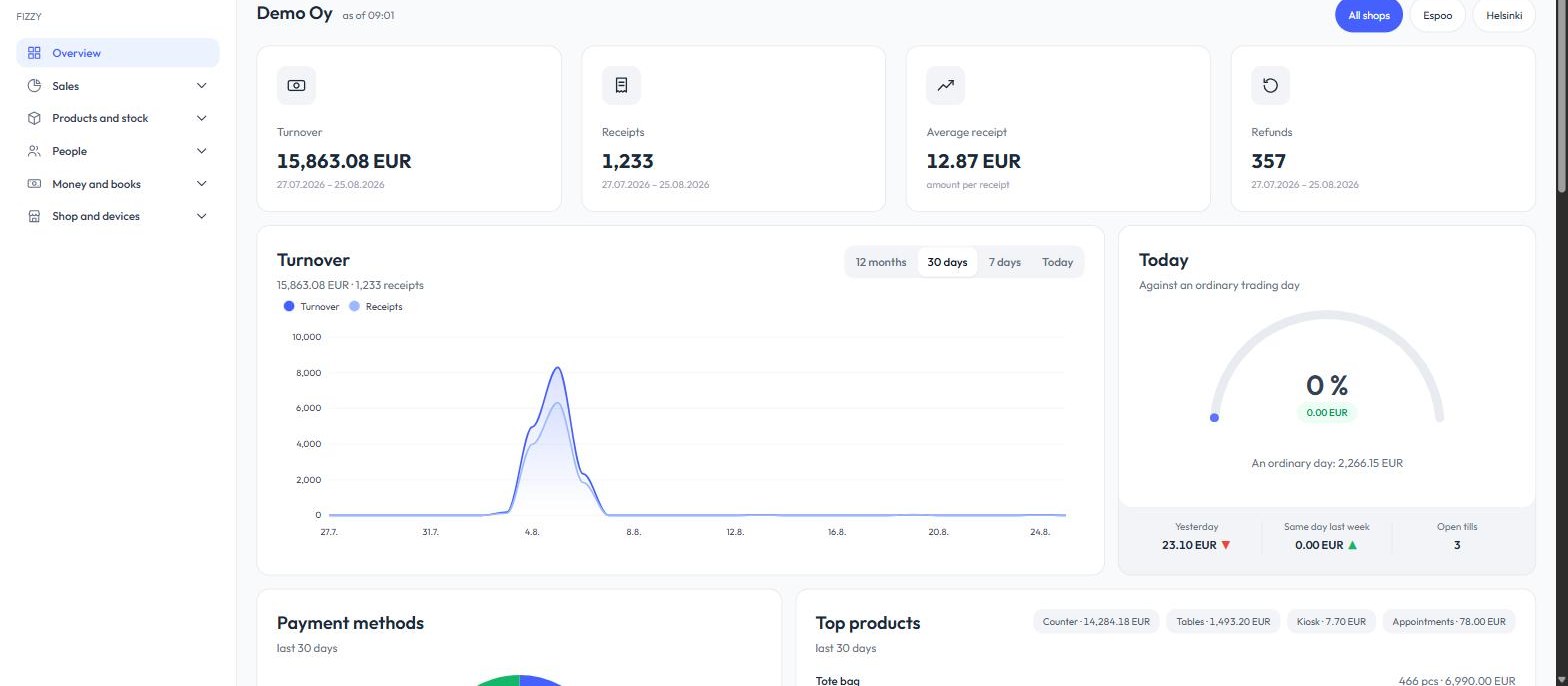Click the Sales pie chart icon
The image size is (1568, 686).
click(34, 86)
